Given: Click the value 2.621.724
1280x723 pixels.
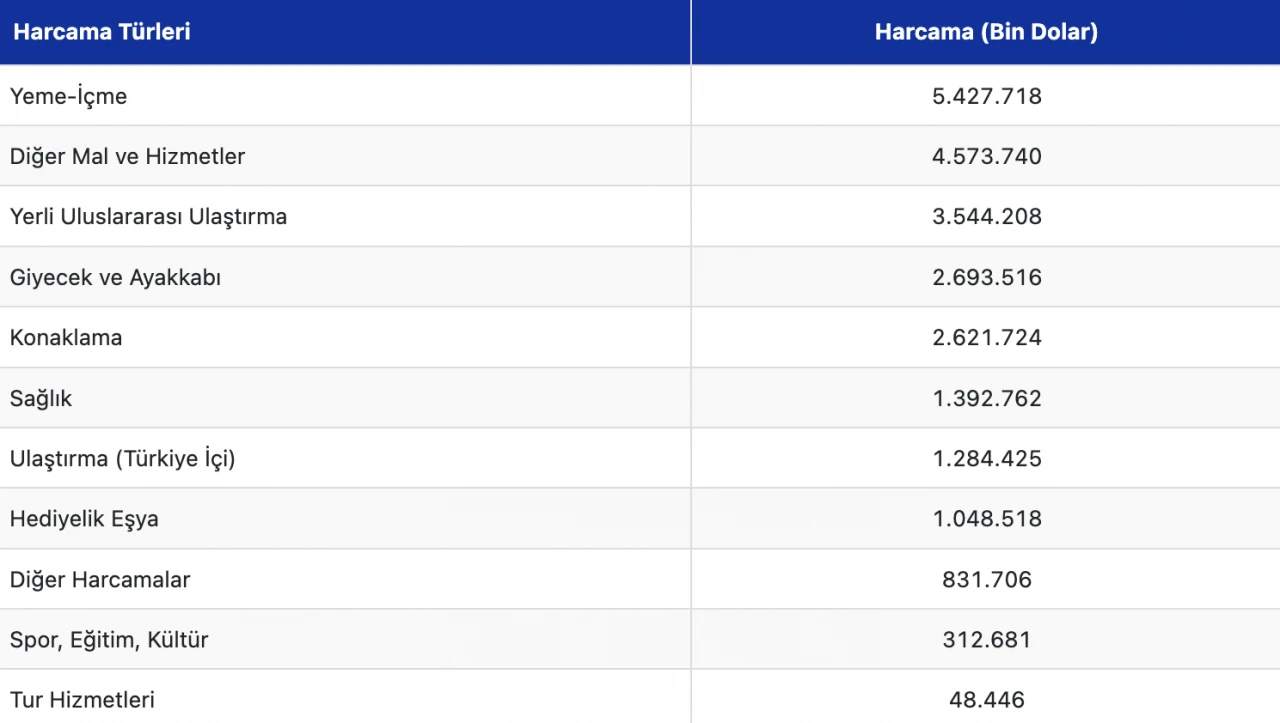Looking at the screenshot, I should 987,338.
